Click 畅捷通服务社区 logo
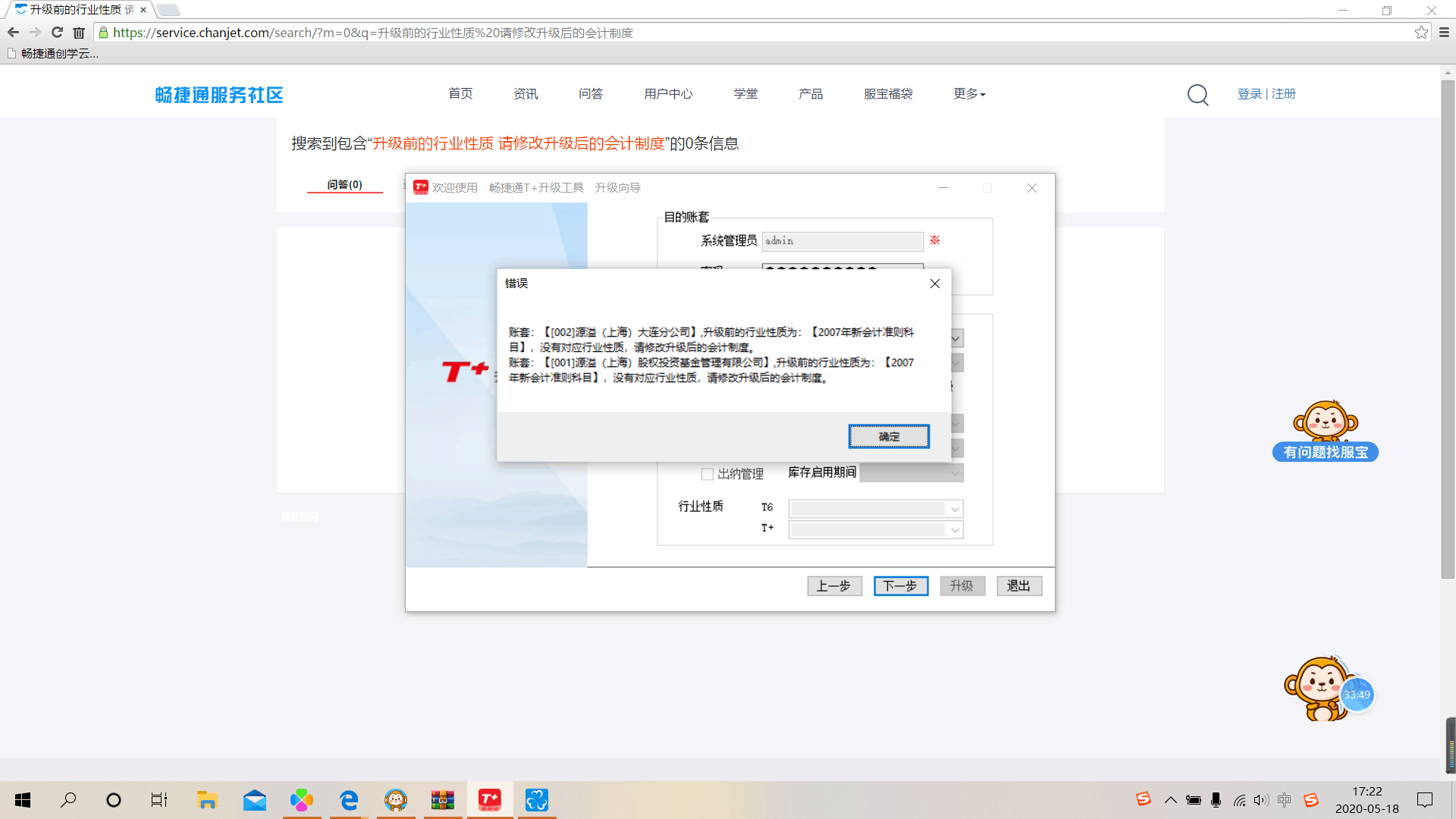The width and height of the screenshot is (1456, 819). tap(219, 95)
